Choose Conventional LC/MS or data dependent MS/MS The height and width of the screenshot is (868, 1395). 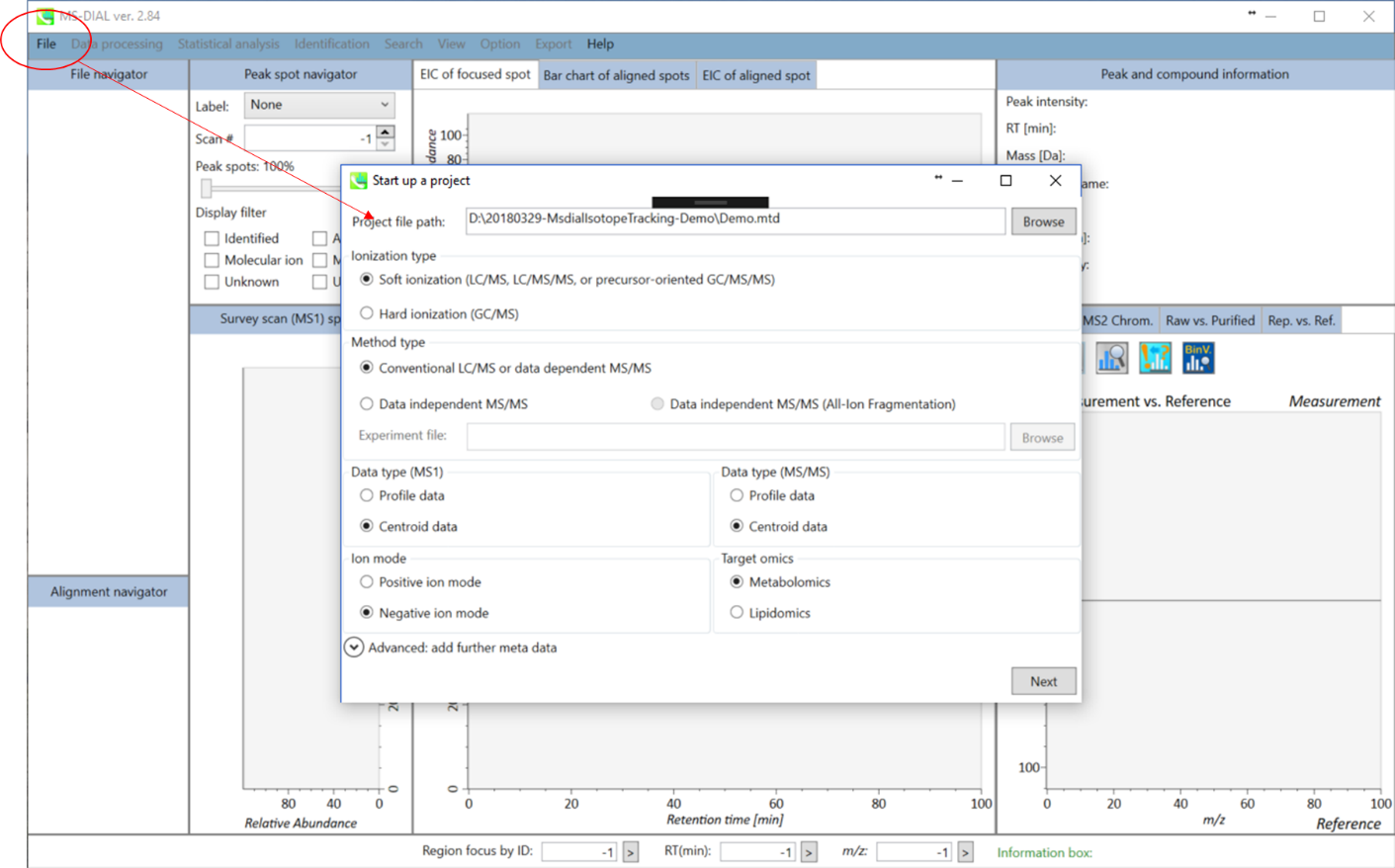click(367, 368)
